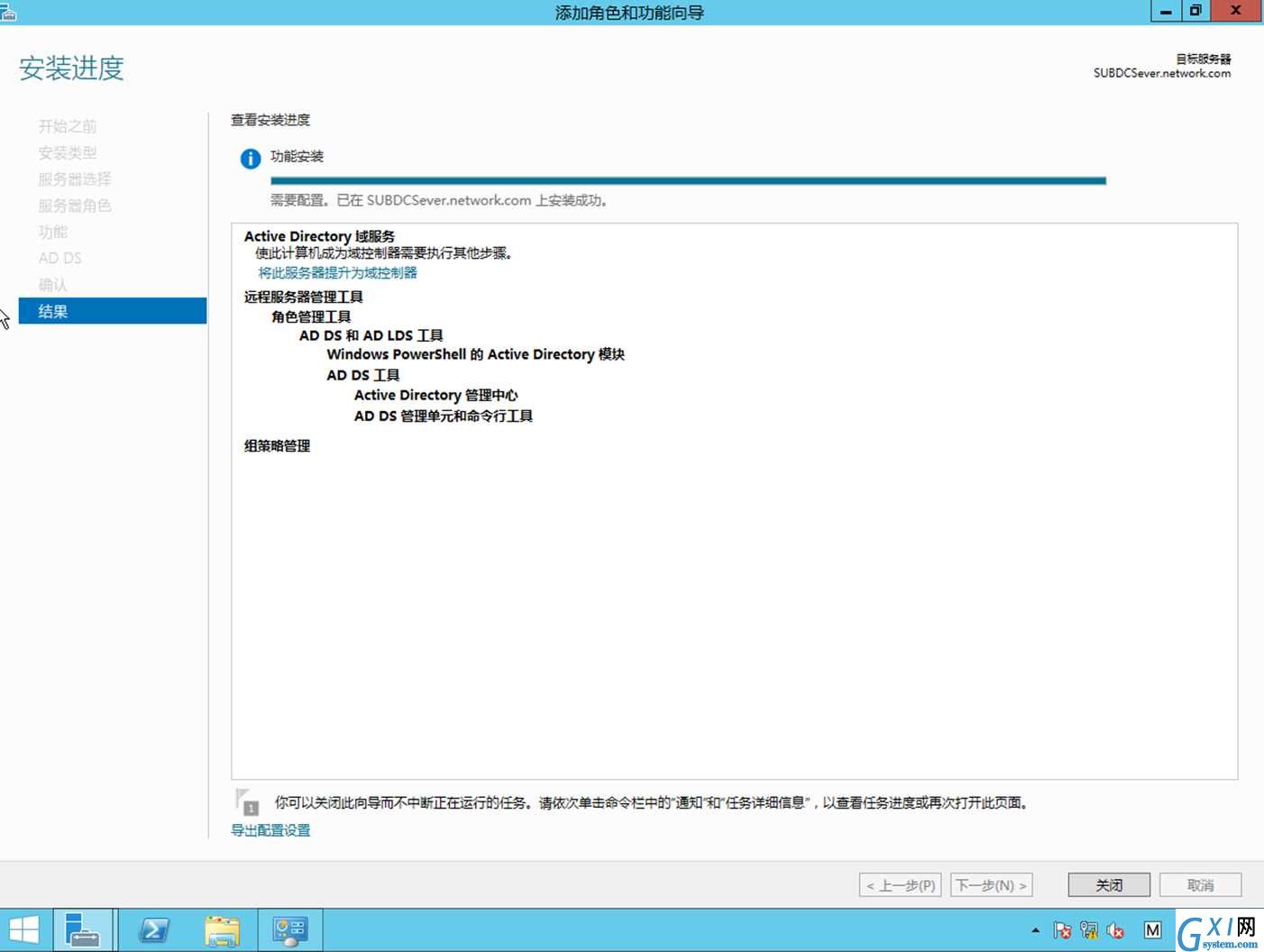This screenshot has height=952, width=1264.
Task: Restore down the wizard window
Action: [x=1195, y=11]
